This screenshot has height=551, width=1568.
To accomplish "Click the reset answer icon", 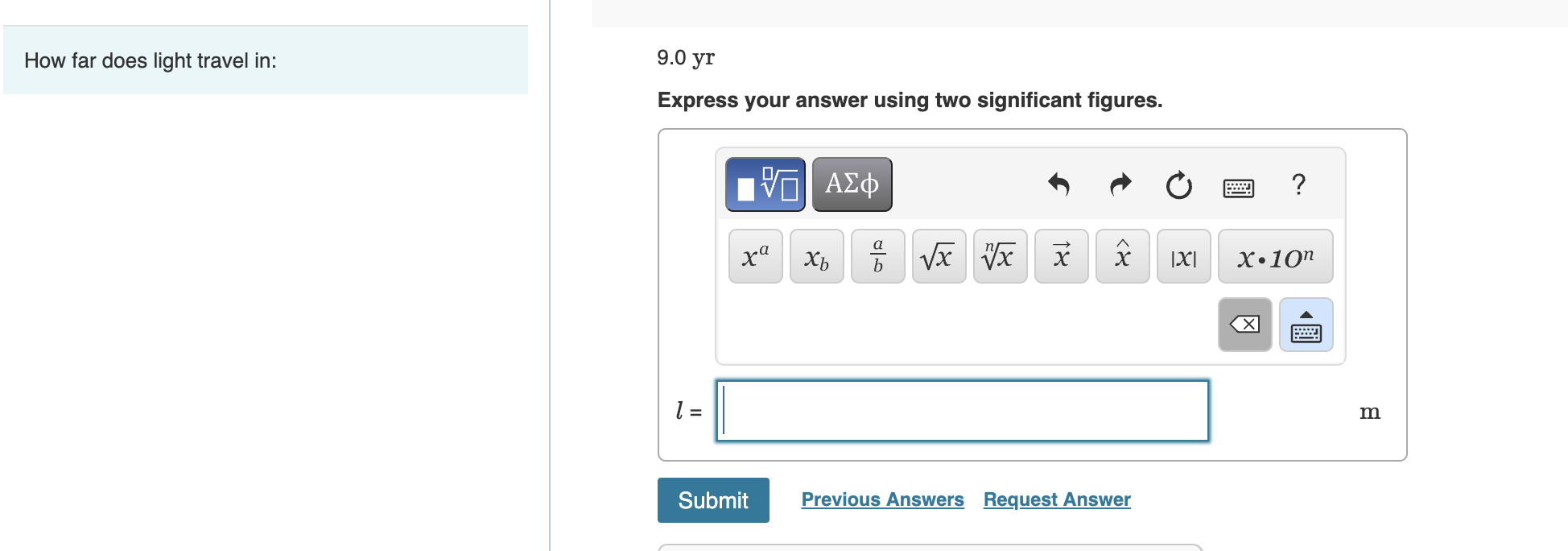I will click(1178, 185).
